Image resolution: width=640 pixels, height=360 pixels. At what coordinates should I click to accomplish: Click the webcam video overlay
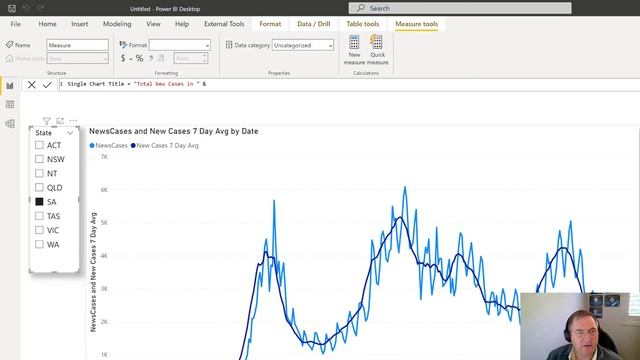click(575, 326)
